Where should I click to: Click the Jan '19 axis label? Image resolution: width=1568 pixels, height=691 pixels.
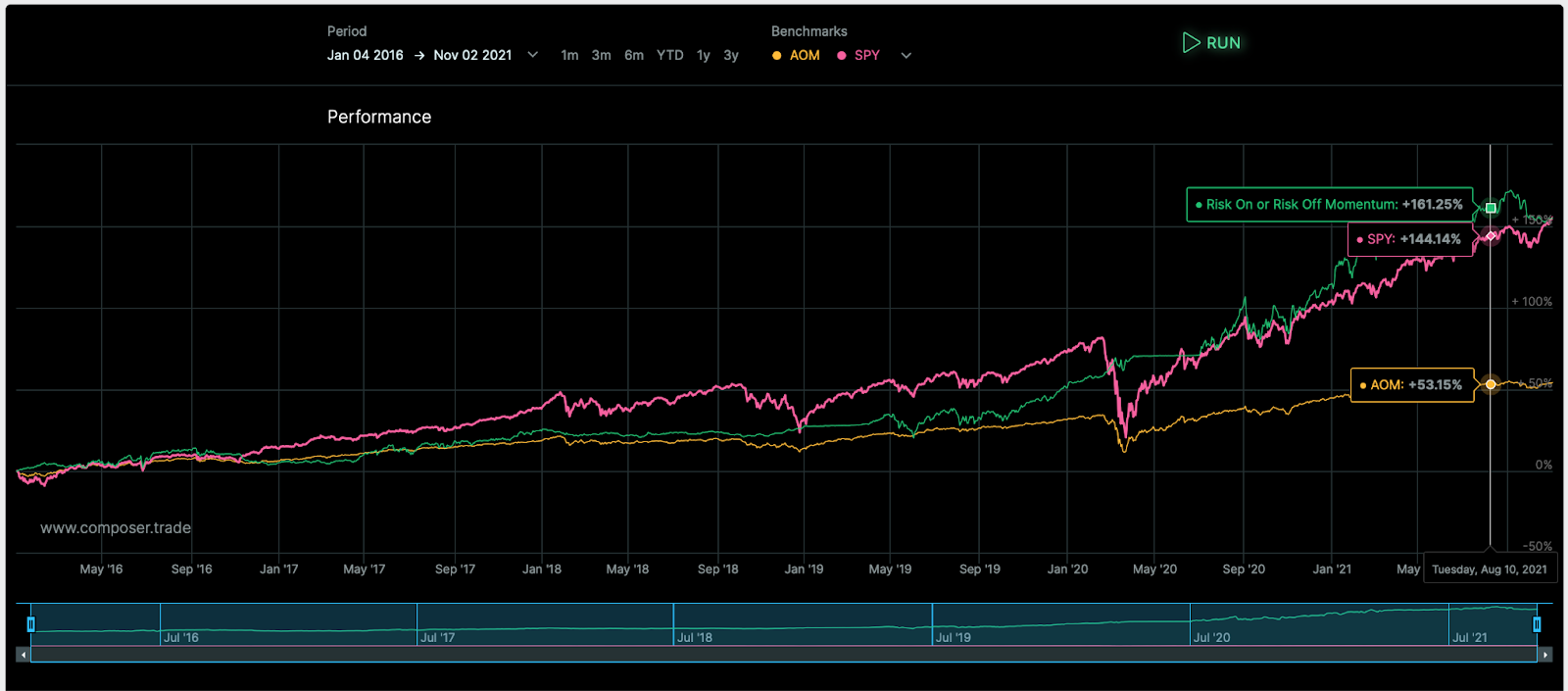[x=804, y=569]
